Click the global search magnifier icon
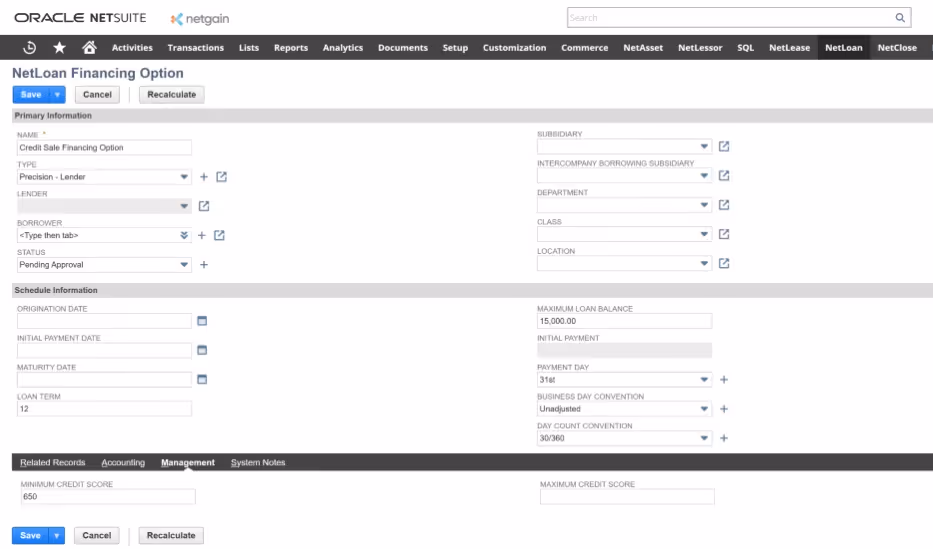The width and height of the screenshot is (933, 549). point(900,18)
